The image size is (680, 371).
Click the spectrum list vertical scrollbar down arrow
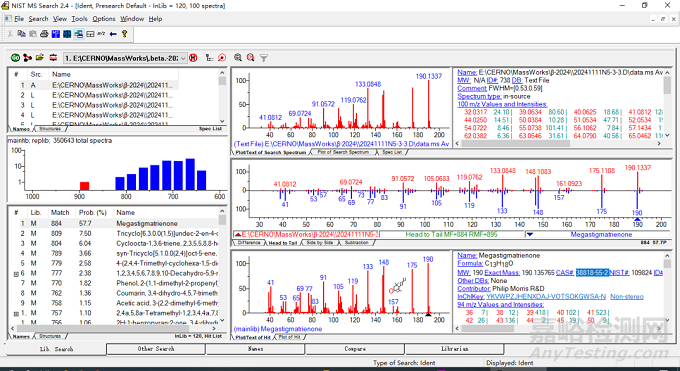coord(222,121)
